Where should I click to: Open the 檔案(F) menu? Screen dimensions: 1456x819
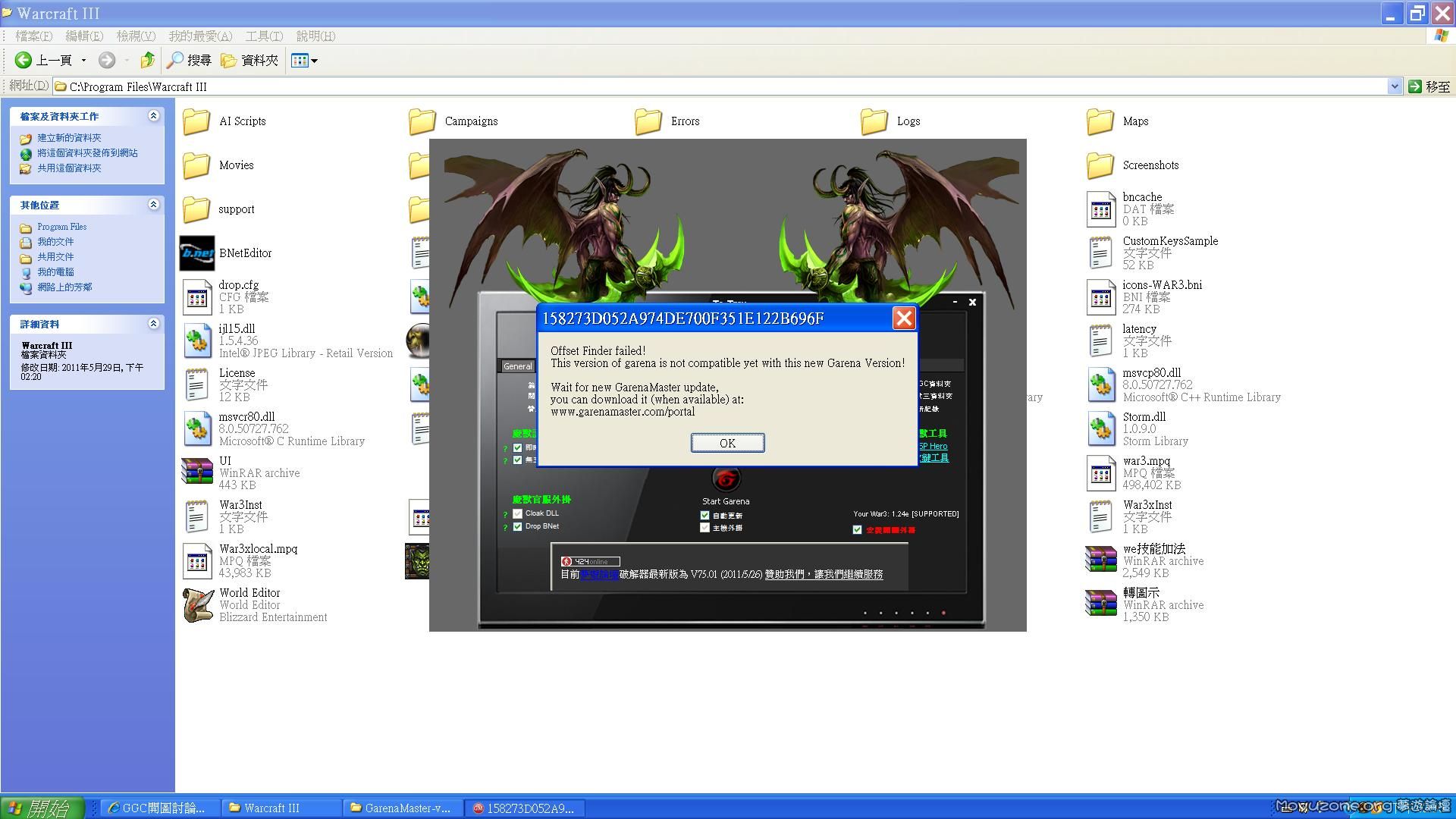point(34,36)
